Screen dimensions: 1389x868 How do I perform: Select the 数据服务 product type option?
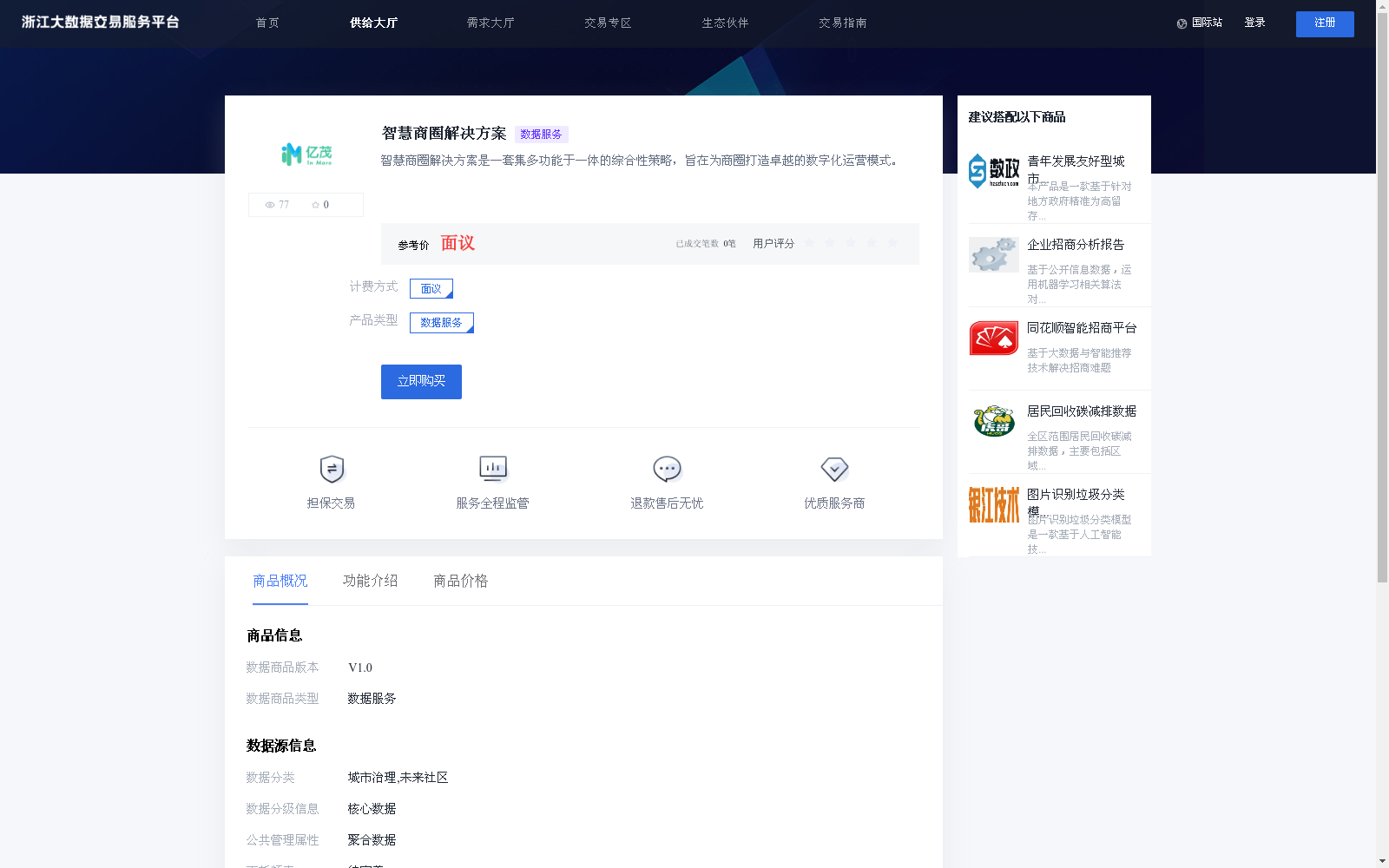pyautogui.click(x=442, y=323)
